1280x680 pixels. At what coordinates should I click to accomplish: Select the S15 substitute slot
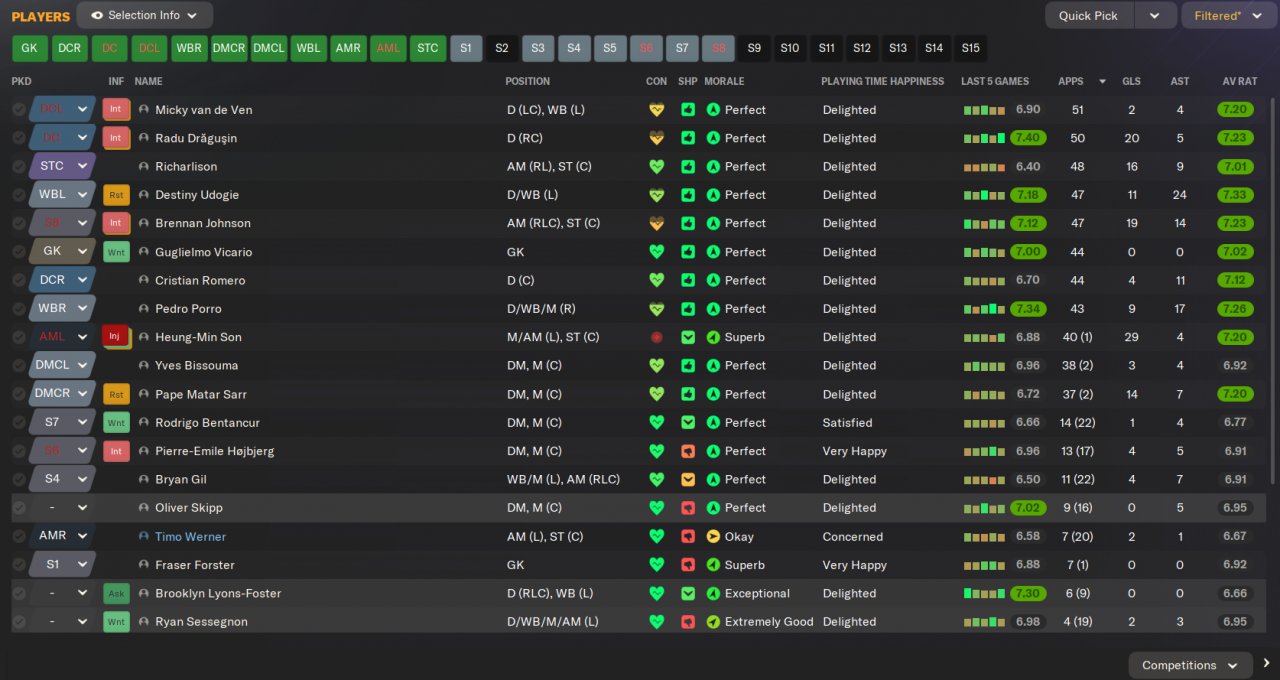(x=970, y=48)
